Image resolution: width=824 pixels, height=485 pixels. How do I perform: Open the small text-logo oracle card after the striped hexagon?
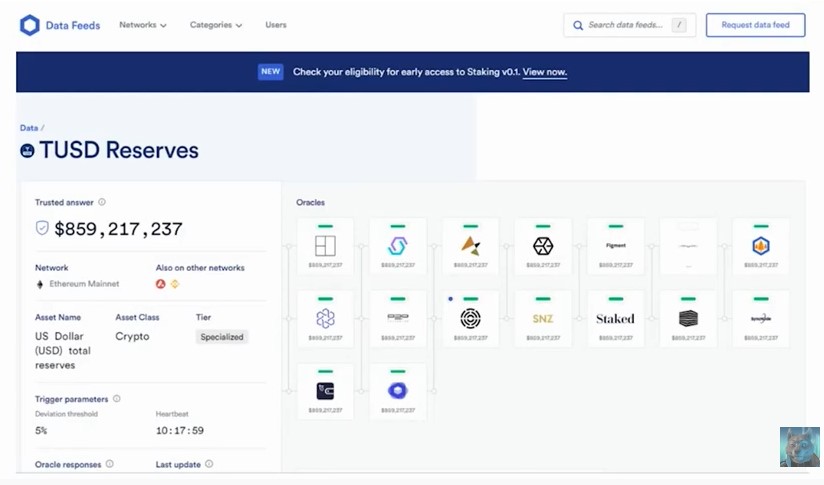pyautogui.click(x=760, y=318)
